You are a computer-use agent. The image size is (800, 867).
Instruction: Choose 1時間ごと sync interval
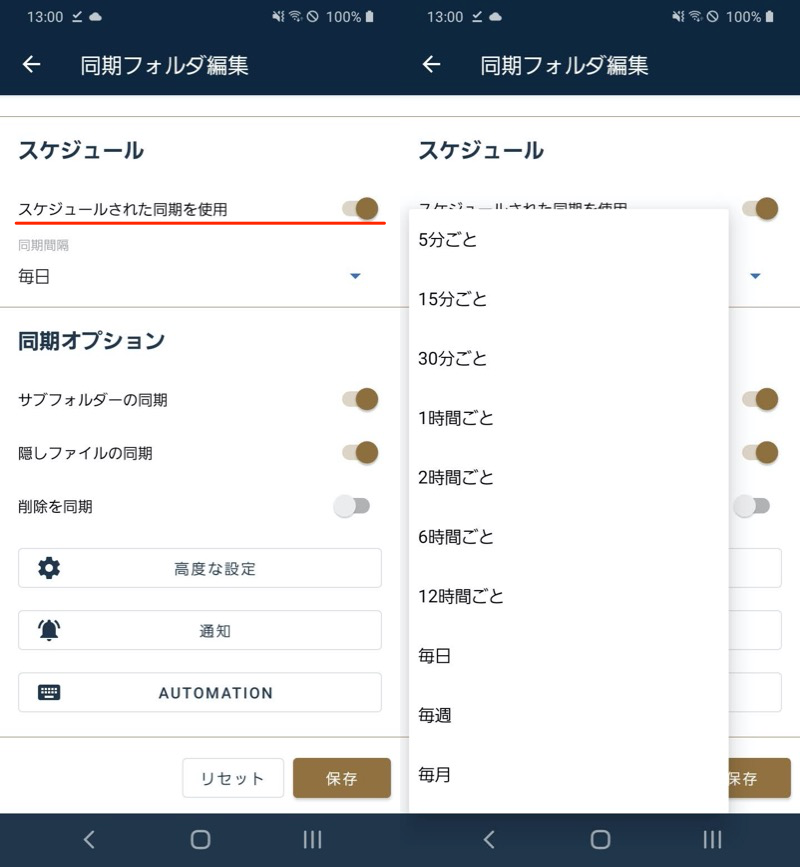pyautogui.click(x=456, y=418)
